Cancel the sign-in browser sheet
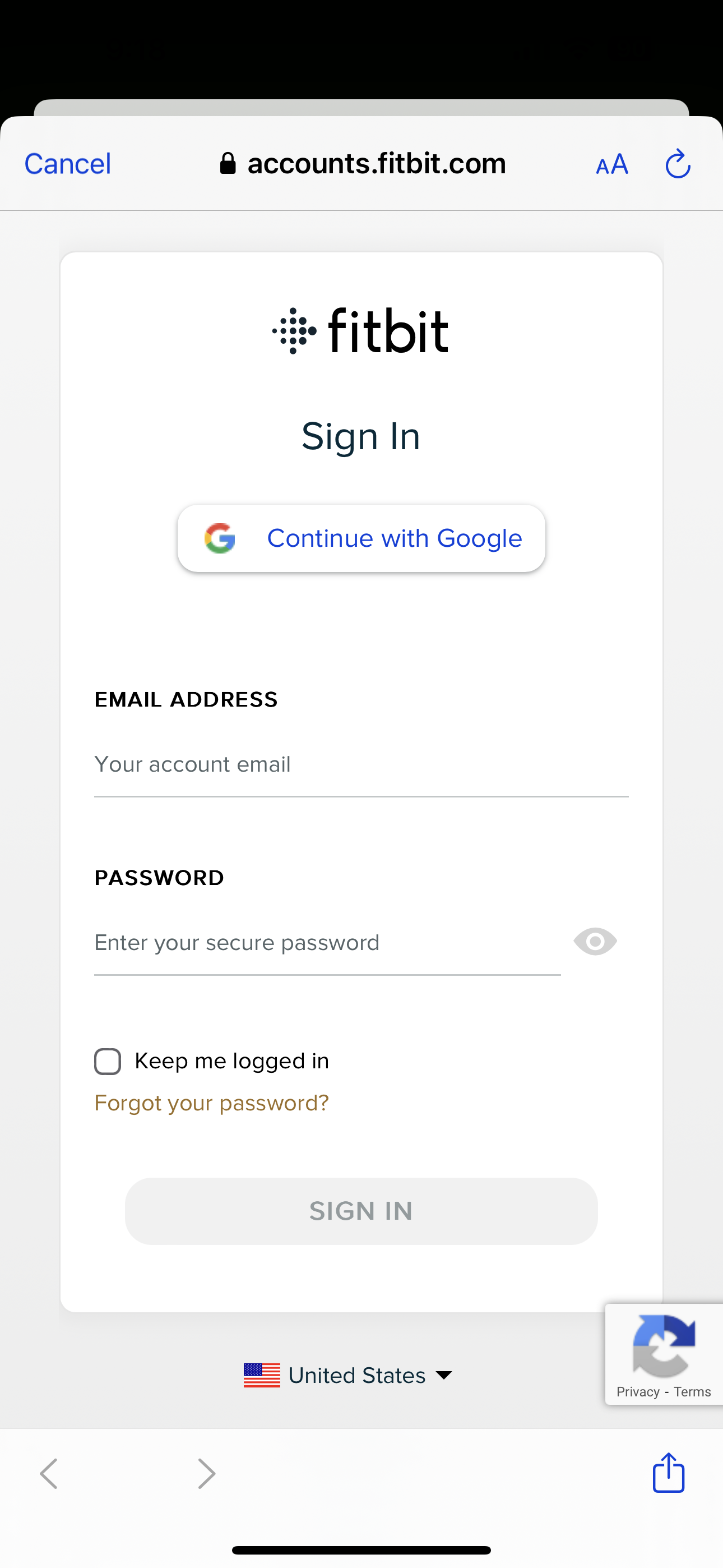 (68, 164)
